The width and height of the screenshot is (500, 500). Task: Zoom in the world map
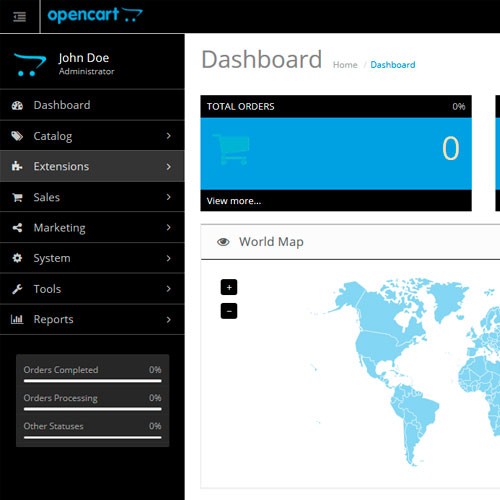(x=229, y=287)
